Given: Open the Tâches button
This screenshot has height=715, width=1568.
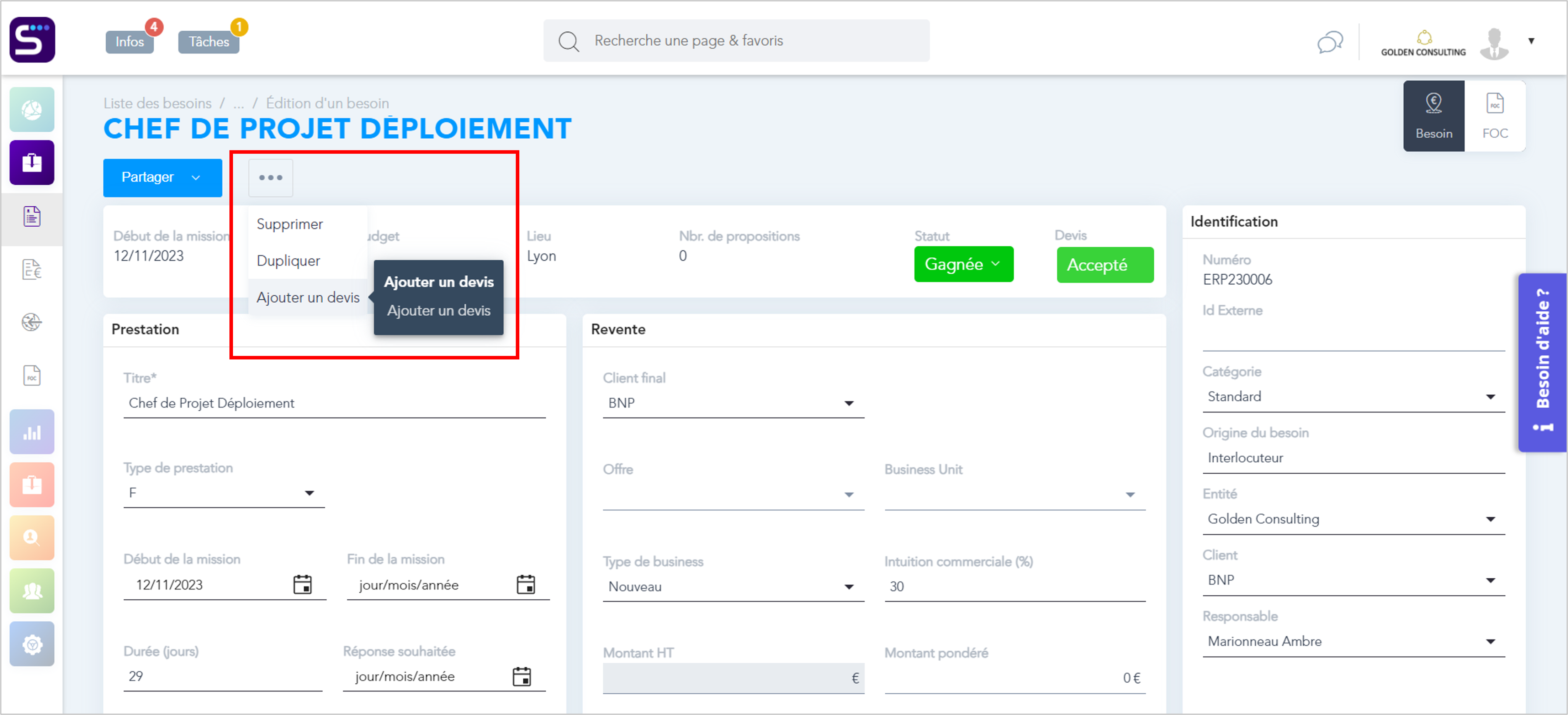Looking at the screenshot, I should point(209,42).
